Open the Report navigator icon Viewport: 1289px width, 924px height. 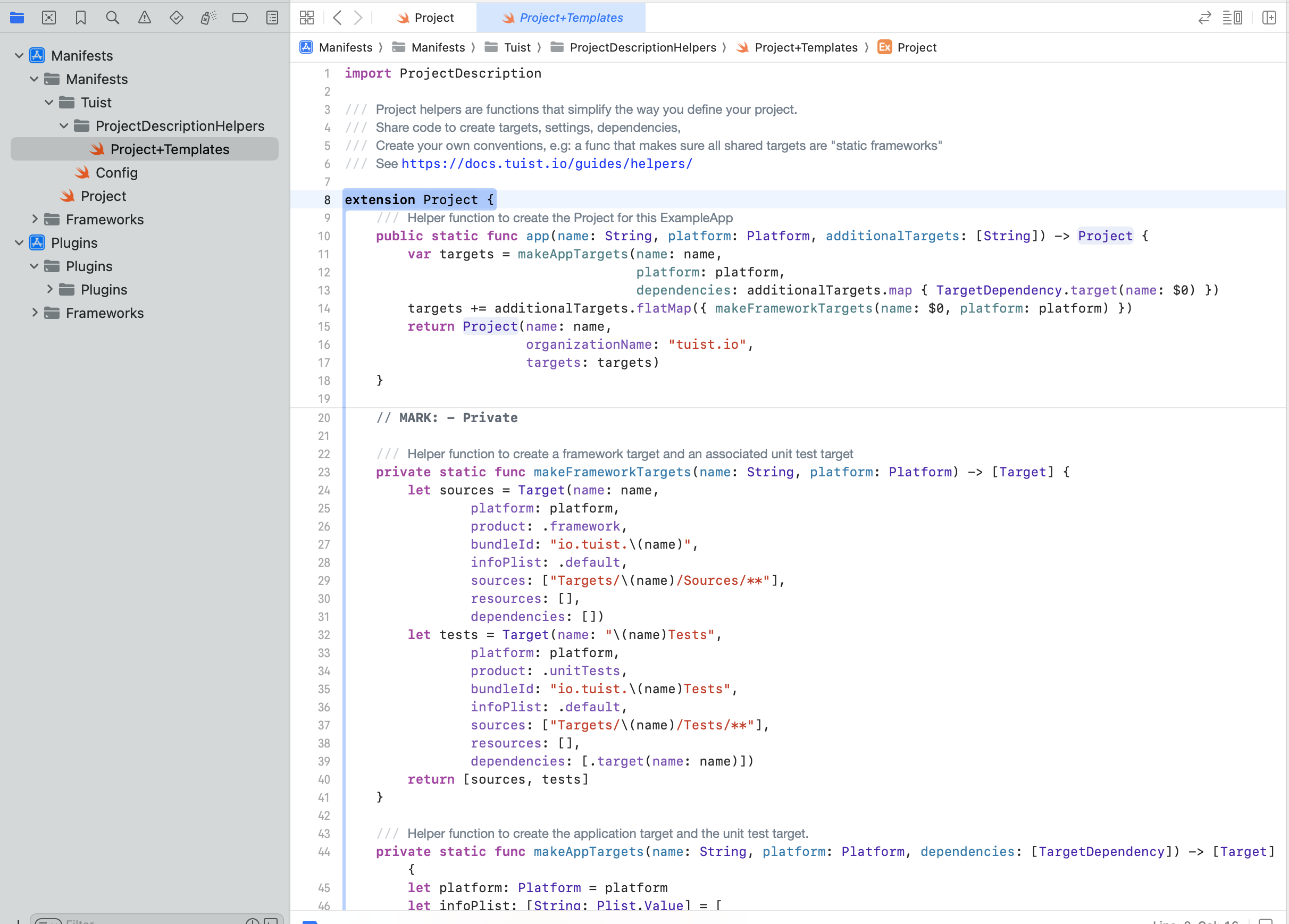coord(272,18)
